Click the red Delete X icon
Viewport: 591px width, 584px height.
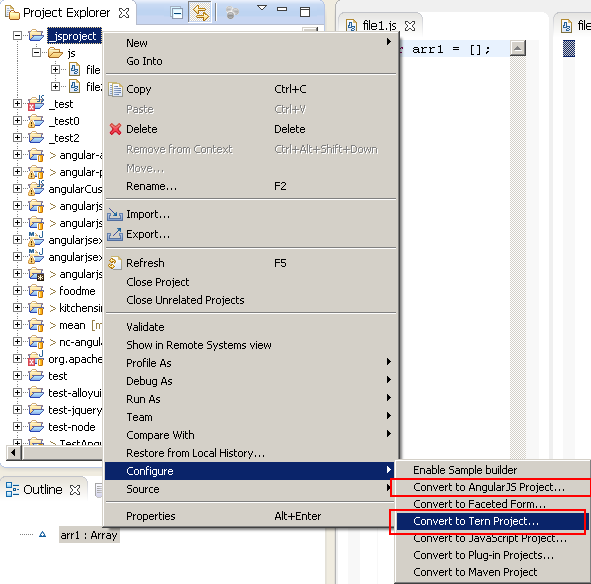tap(115, 129)
